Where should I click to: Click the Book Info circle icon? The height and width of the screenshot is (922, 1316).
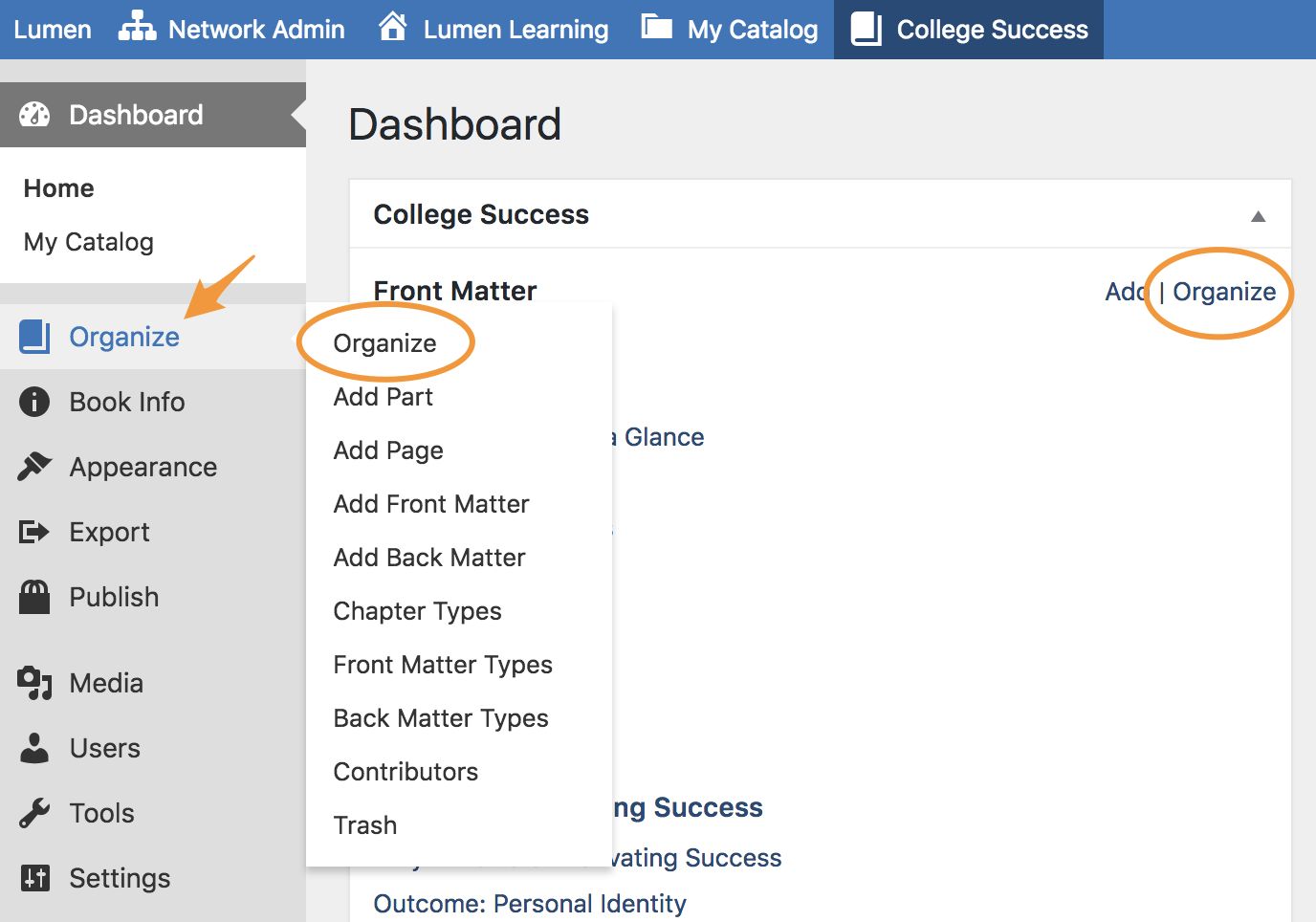(x=34, y=402)
